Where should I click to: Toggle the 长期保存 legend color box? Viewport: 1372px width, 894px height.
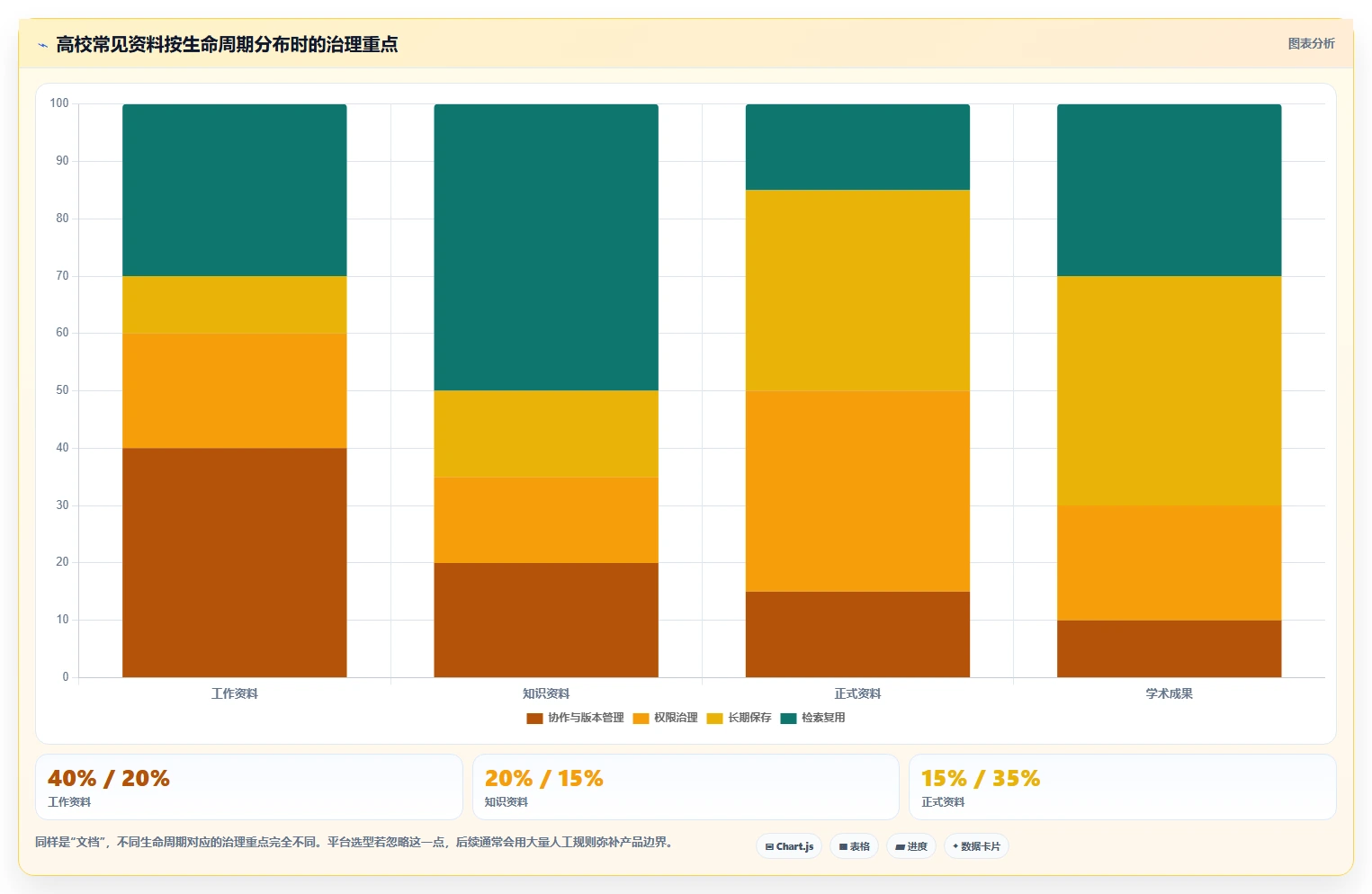click(x=714, y=718)
